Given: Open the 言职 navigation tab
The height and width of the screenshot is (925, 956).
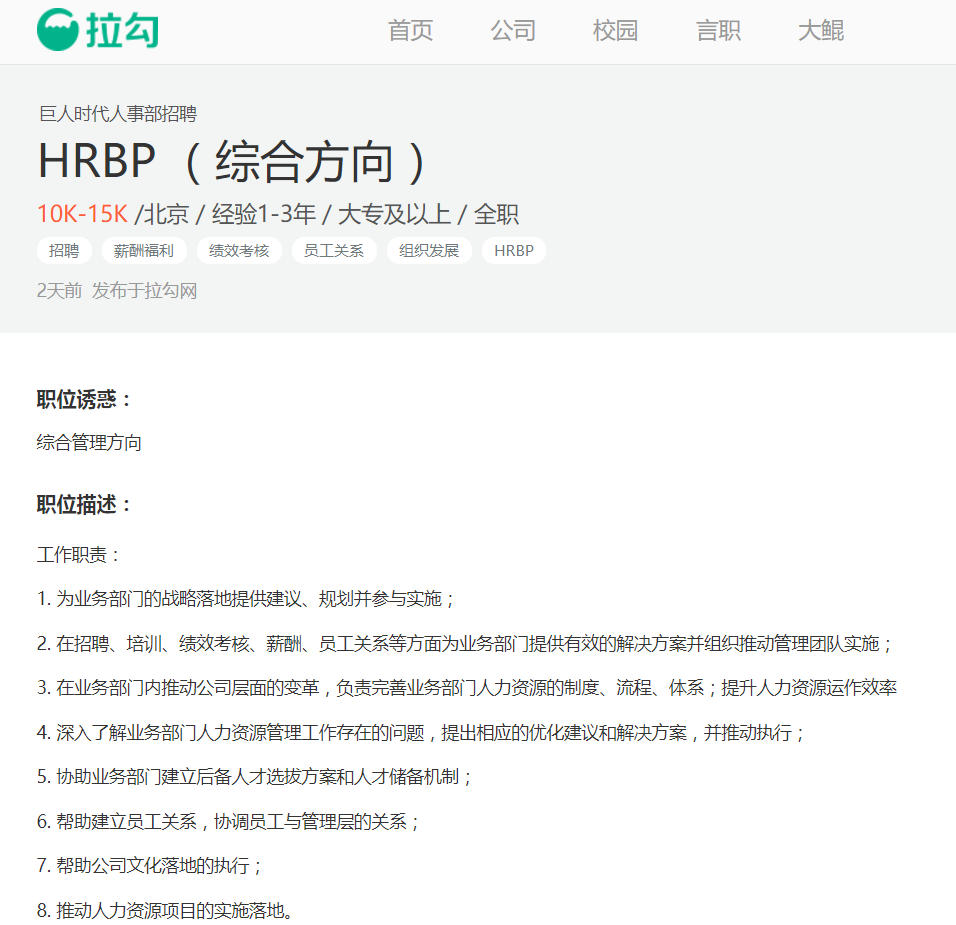Looking at the screenshot, I should click(x=718, y=31).
